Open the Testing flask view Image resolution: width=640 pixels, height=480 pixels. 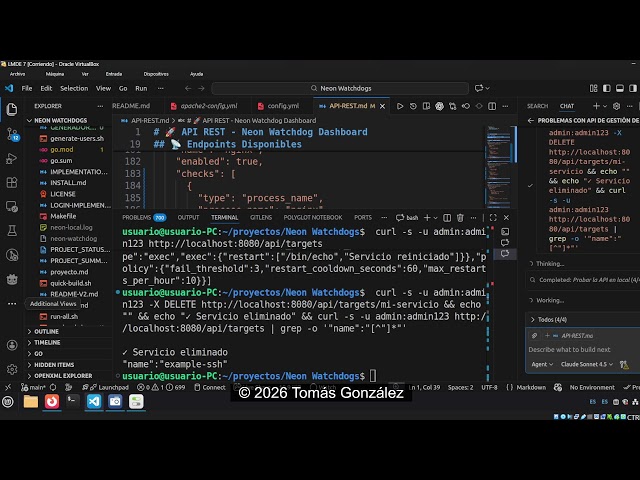[x=12, y=231]
